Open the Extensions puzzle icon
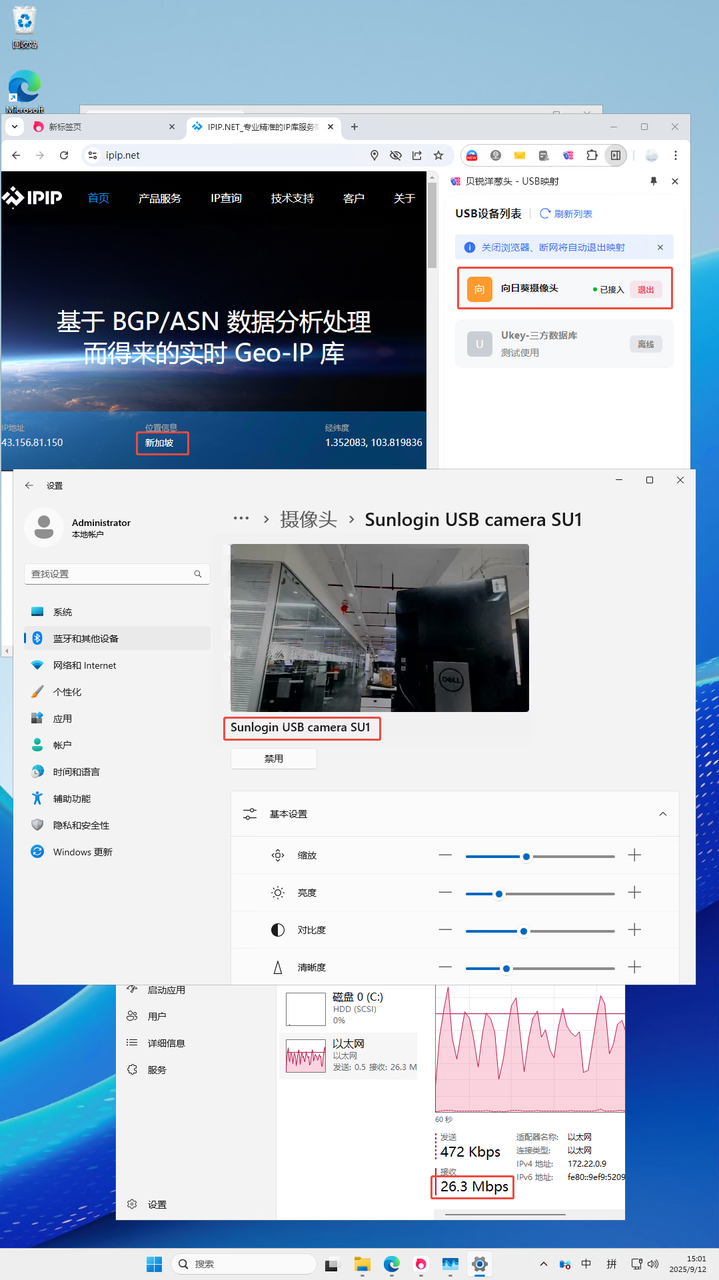The image size is (719, 1280). [592, 155]
